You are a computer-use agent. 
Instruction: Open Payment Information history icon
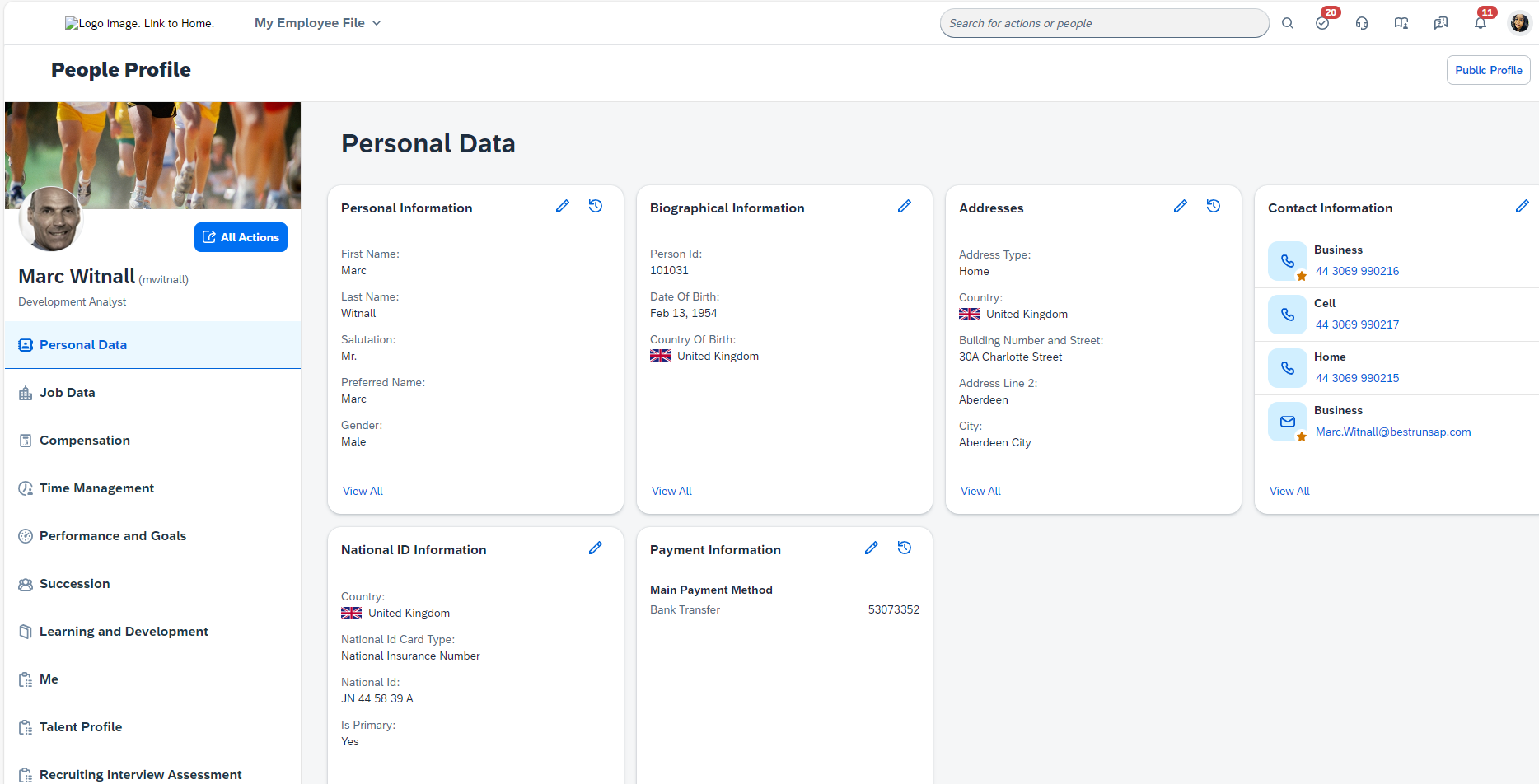pyautogui.click(x=905, y=548)
